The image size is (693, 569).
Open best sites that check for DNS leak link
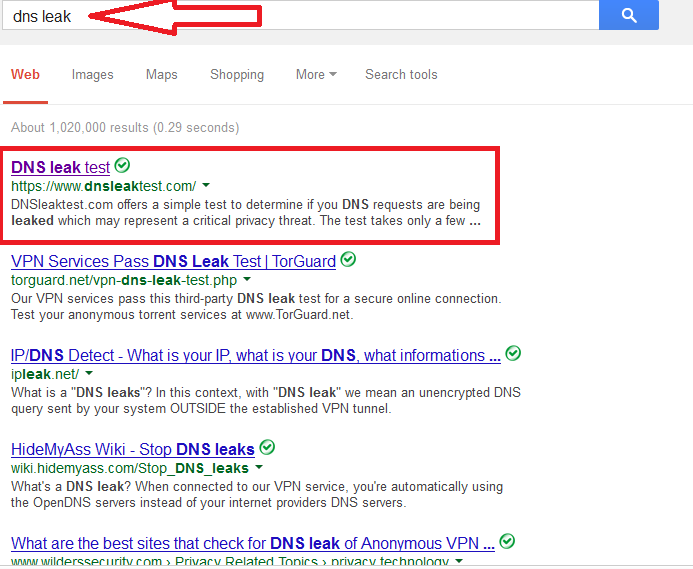click(x=253, y=543)
